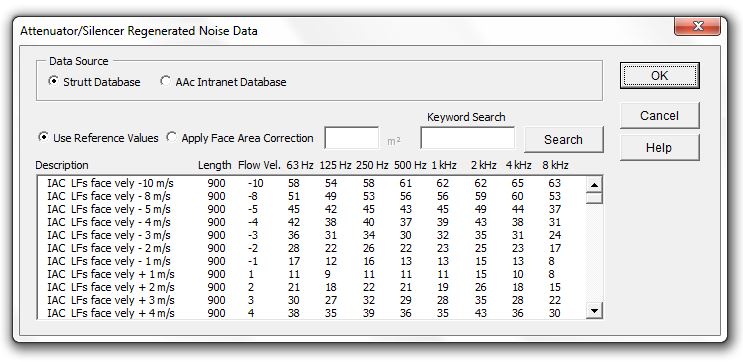Select row IAC LFs face vely + 3 m/s
The image size is (743, 362).
coord(311,300)
